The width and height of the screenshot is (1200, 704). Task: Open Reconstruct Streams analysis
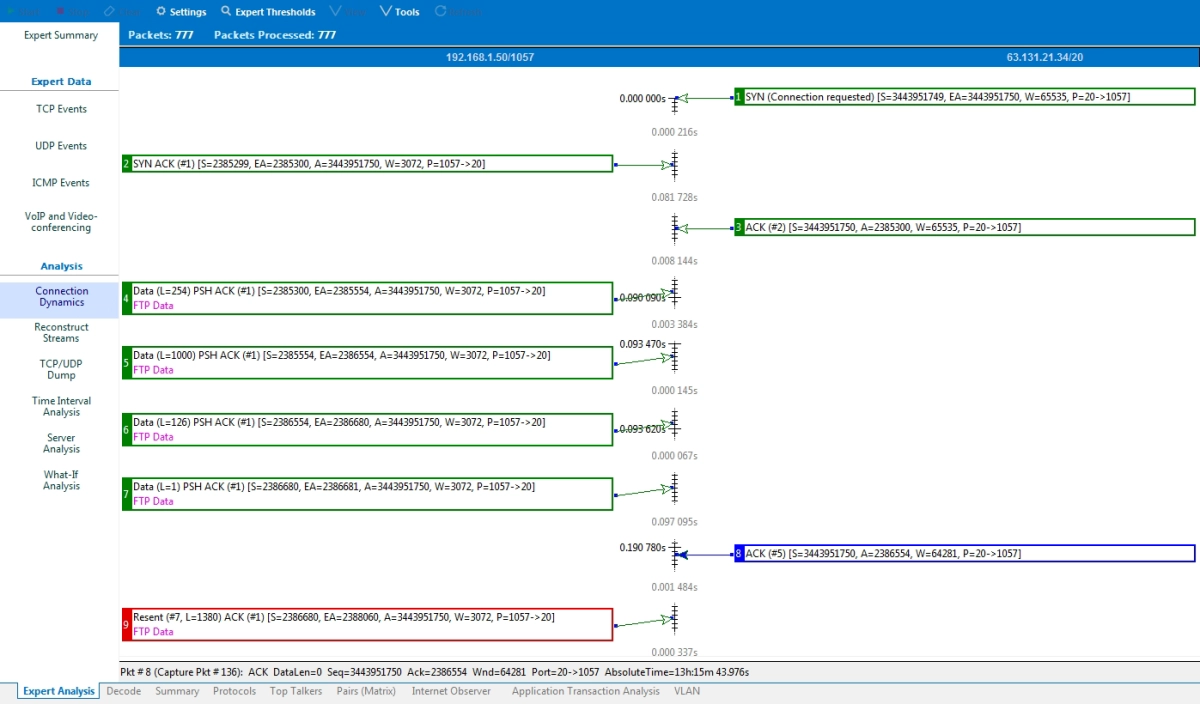61,332
